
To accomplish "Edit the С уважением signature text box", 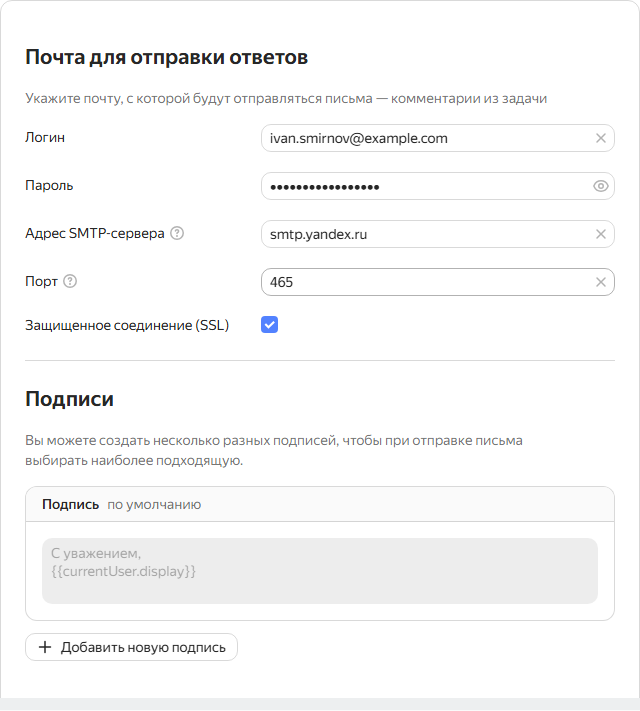I will [x=320, y=571].
